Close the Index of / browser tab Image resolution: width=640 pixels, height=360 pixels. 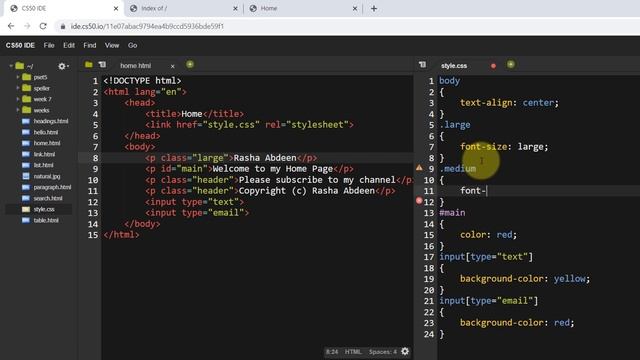pos(236,8)
